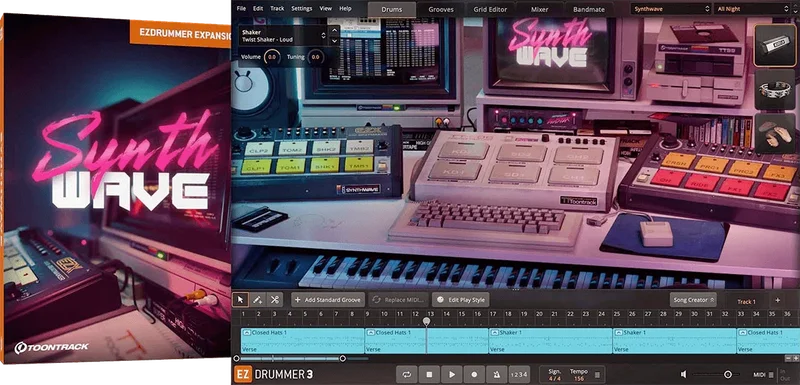Switch to the Mixer tab
The height and width of the screenshot is (385, 800).
pos(539,9)
